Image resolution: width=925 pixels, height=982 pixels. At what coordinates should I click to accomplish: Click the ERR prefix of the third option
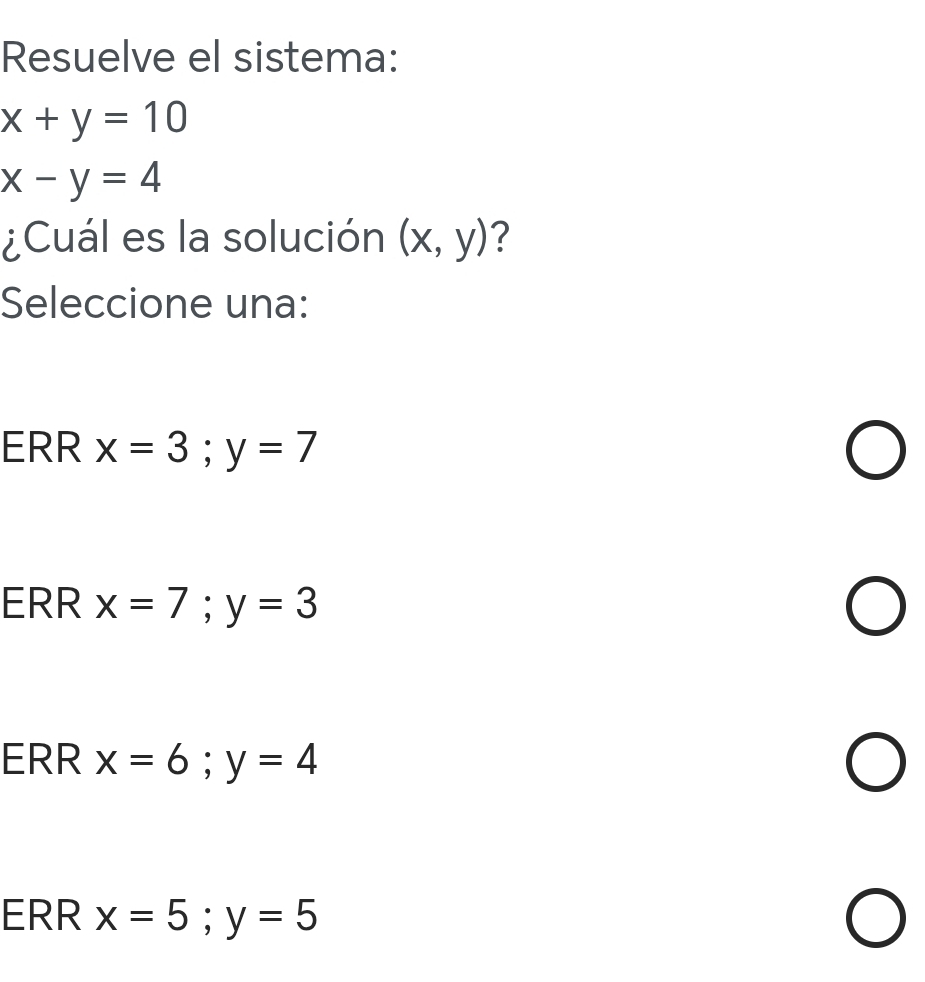[41, 760]
